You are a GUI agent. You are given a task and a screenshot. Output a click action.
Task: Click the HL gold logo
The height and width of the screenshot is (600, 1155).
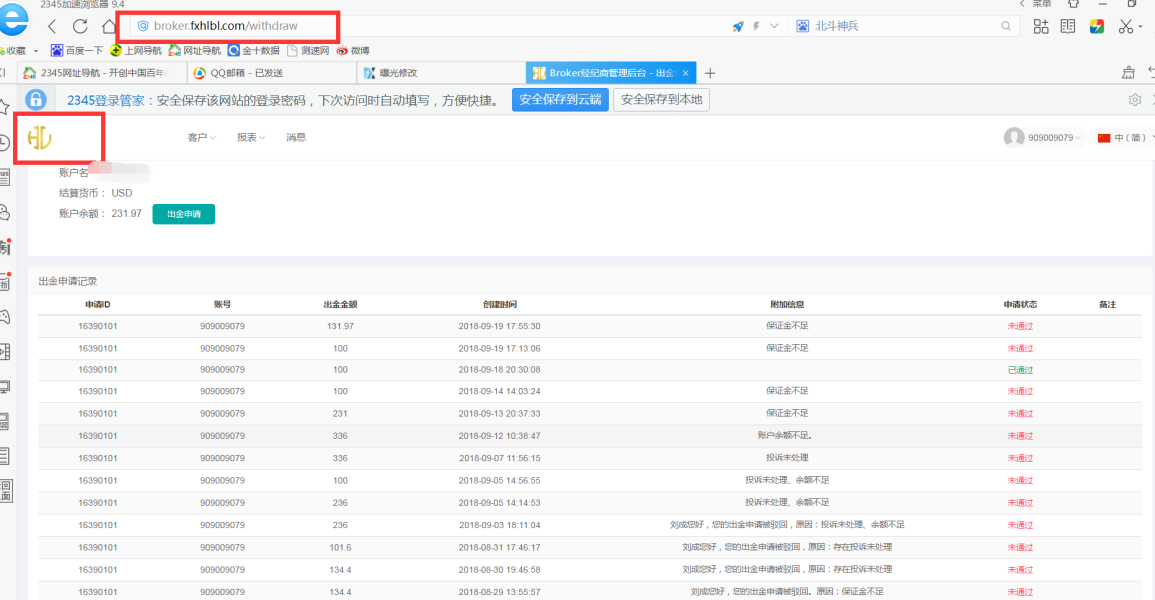click(x=40, y=138)
